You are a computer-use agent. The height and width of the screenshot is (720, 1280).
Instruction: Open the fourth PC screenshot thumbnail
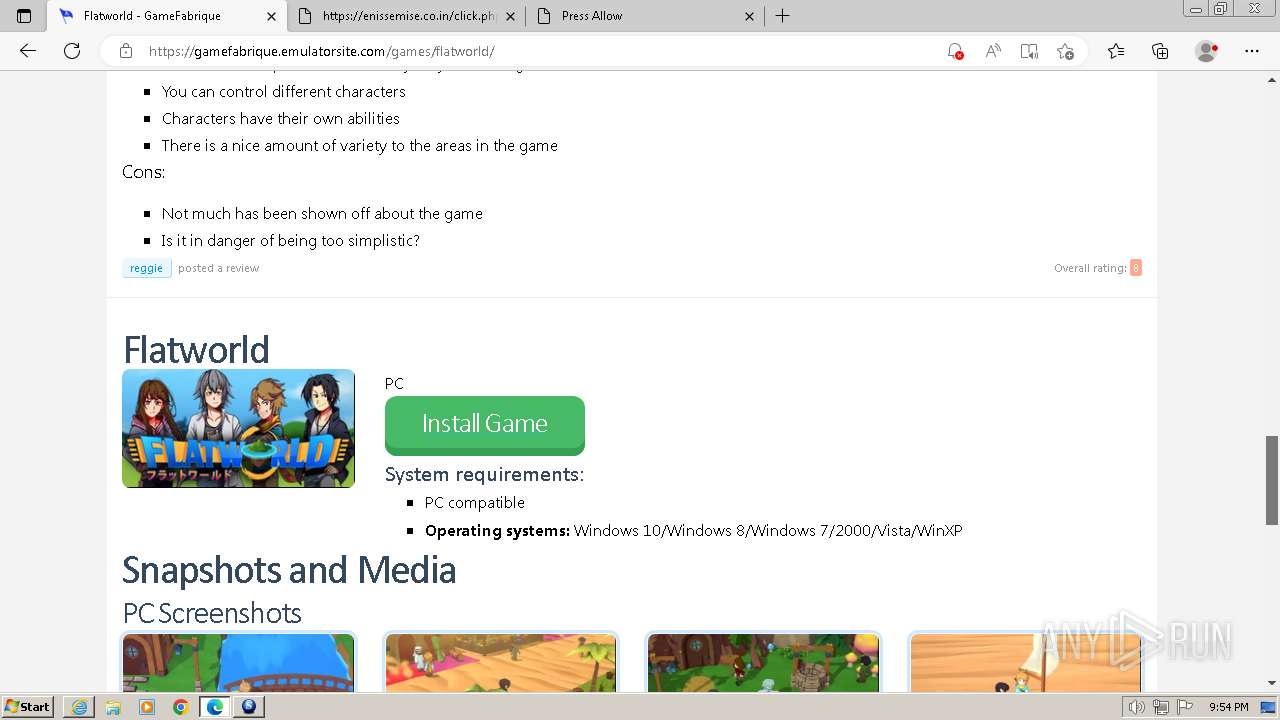click(x=1025, y=662)
